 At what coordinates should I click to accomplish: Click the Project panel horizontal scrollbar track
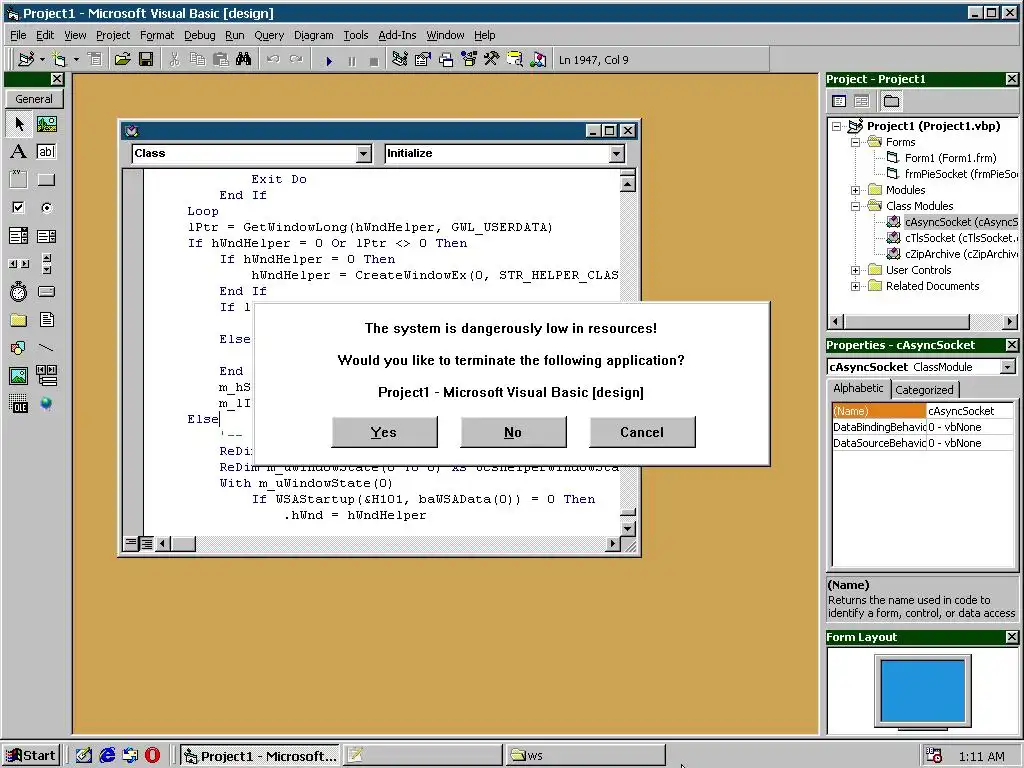coord(987,322)
